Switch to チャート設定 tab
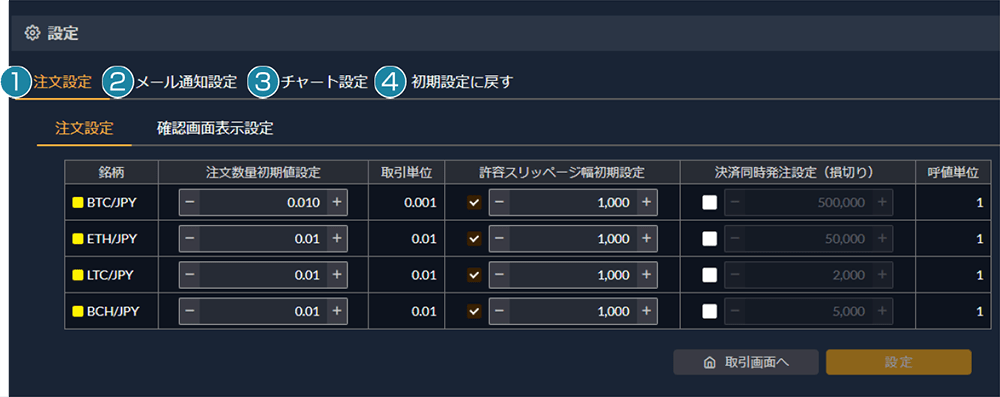This screenshot has width=1000, height=397. pos(325,82)
